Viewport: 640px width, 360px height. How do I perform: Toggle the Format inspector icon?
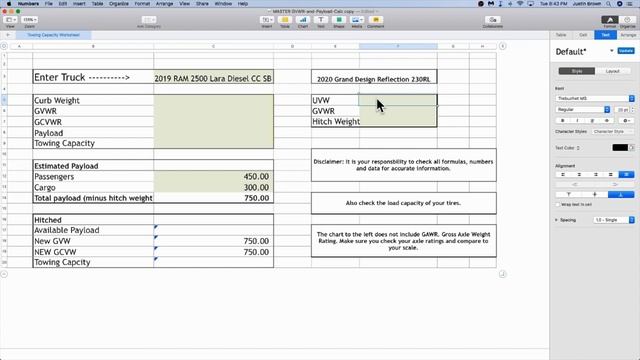[610, 20]
